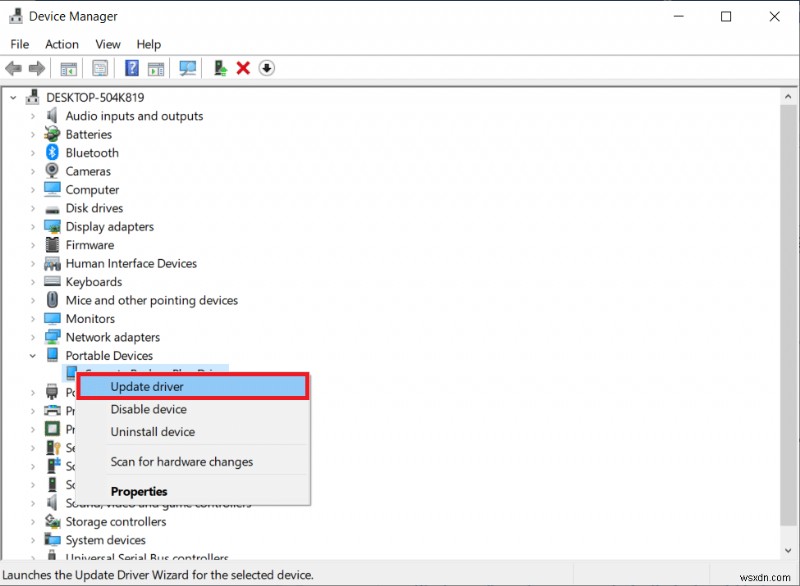The image size is (800, 586).
Task: Toggle the show/hide console tree icon
Action: click(68, 68)
